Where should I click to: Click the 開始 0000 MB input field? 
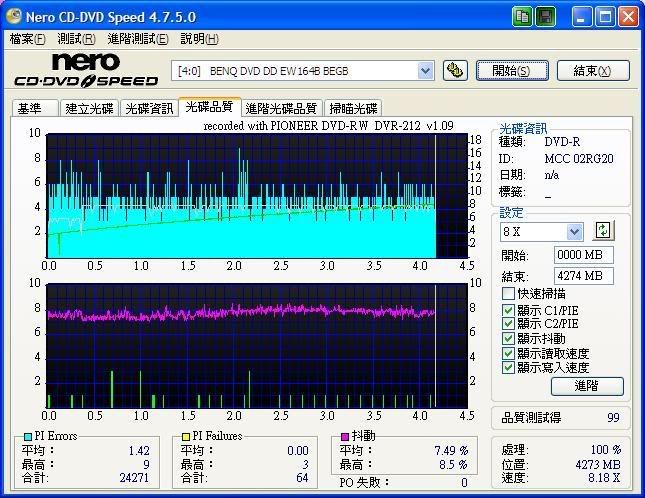583,255
